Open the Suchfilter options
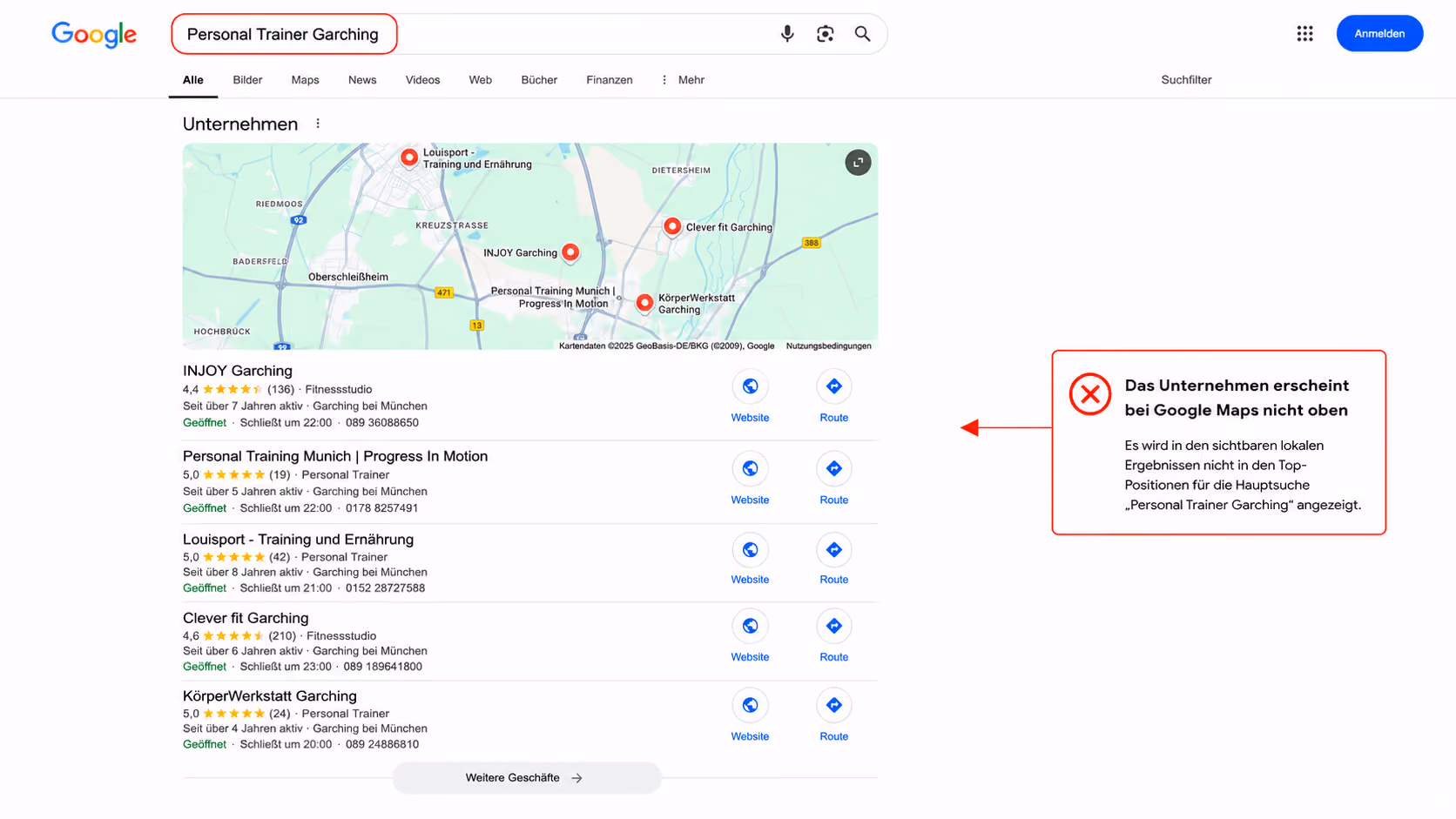This screenshot has width=1456, height=819. 1186,80
